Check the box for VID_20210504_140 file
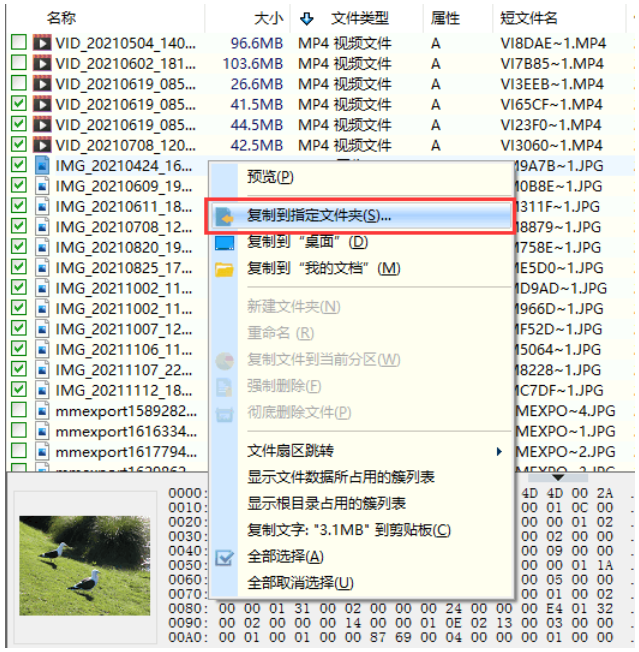The height and width of the screenshot is (652, 639). tap(19, 43)
